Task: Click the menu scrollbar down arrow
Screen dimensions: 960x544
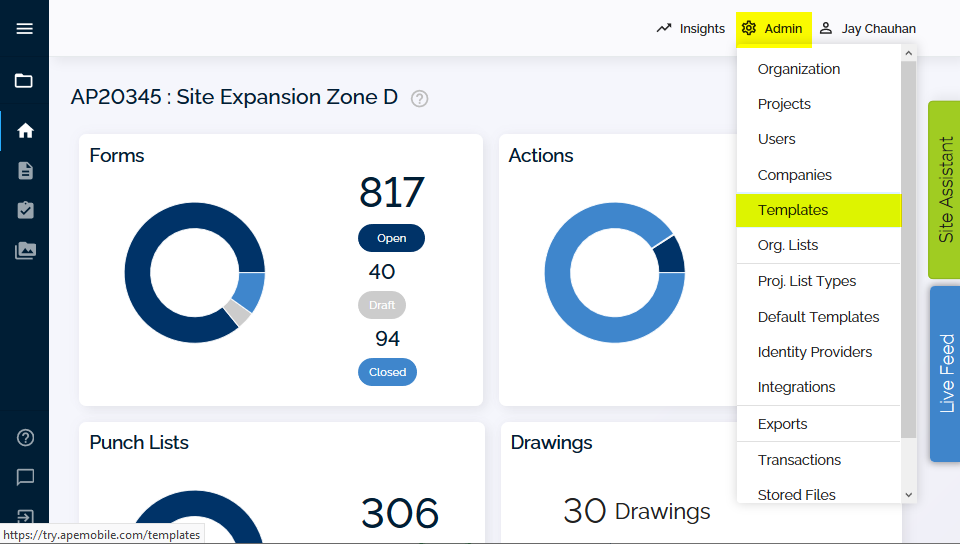Action: (x=909, y=494)
